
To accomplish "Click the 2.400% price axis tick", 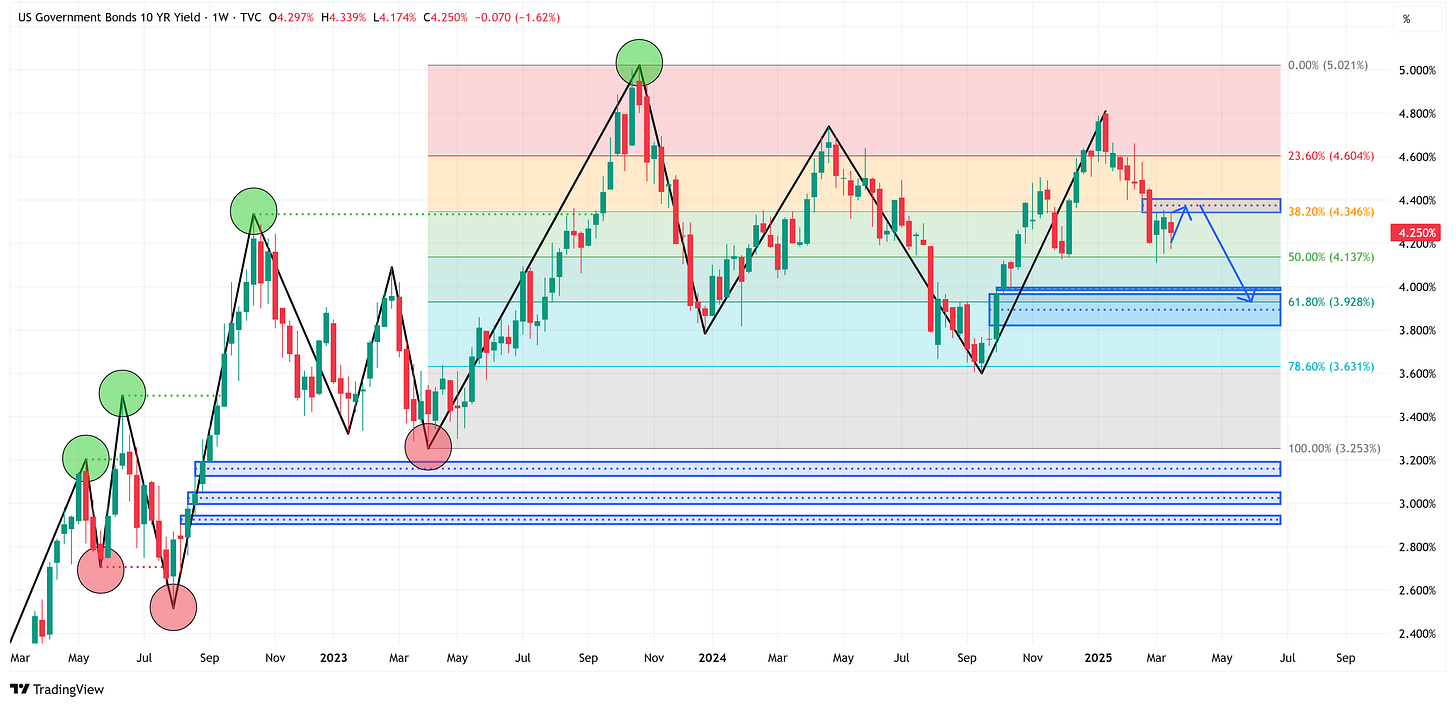I will click(1419, 634).
